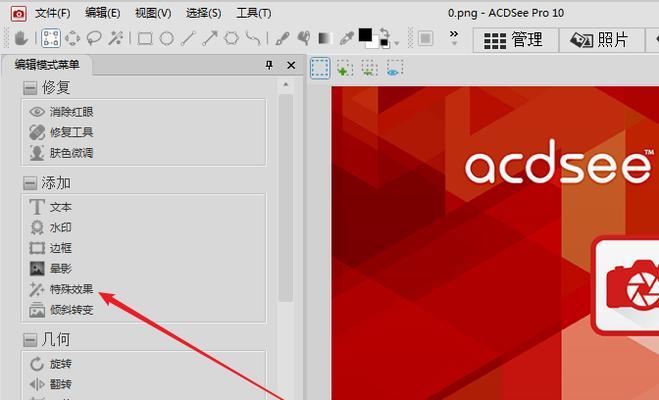Open the 工具(T) menu
This screenshot has height=400, width=659.
[253, 13]
